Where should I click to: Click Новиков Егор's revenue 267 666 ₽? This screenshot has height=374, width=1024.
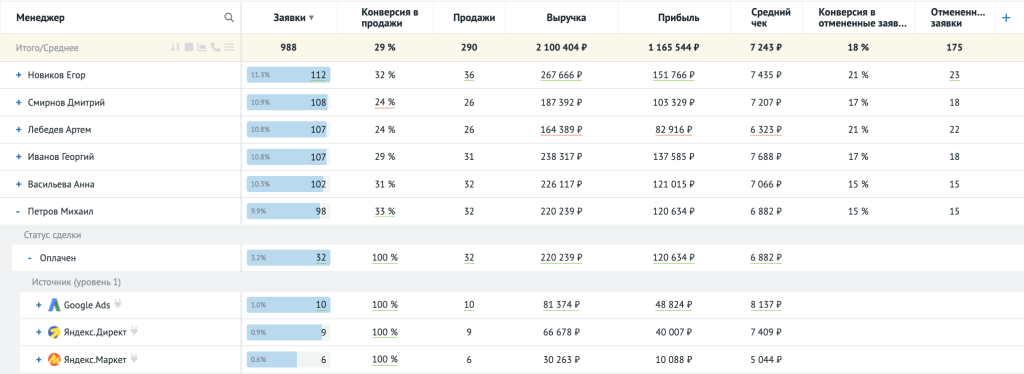562,75
